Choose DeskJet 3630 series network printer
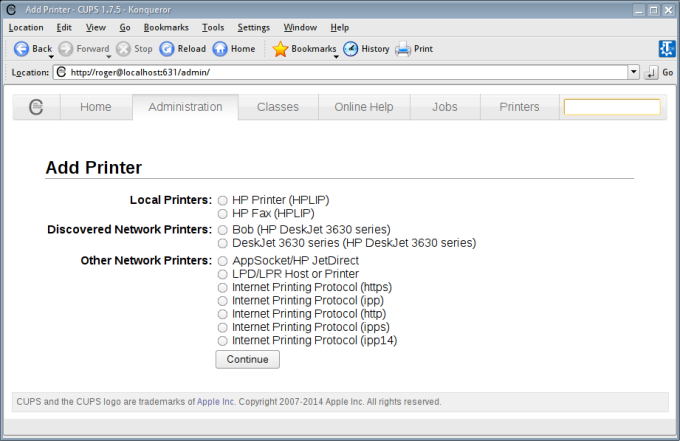Image resolution: width=680 pixels, height=441 pixels. [222, 243]
